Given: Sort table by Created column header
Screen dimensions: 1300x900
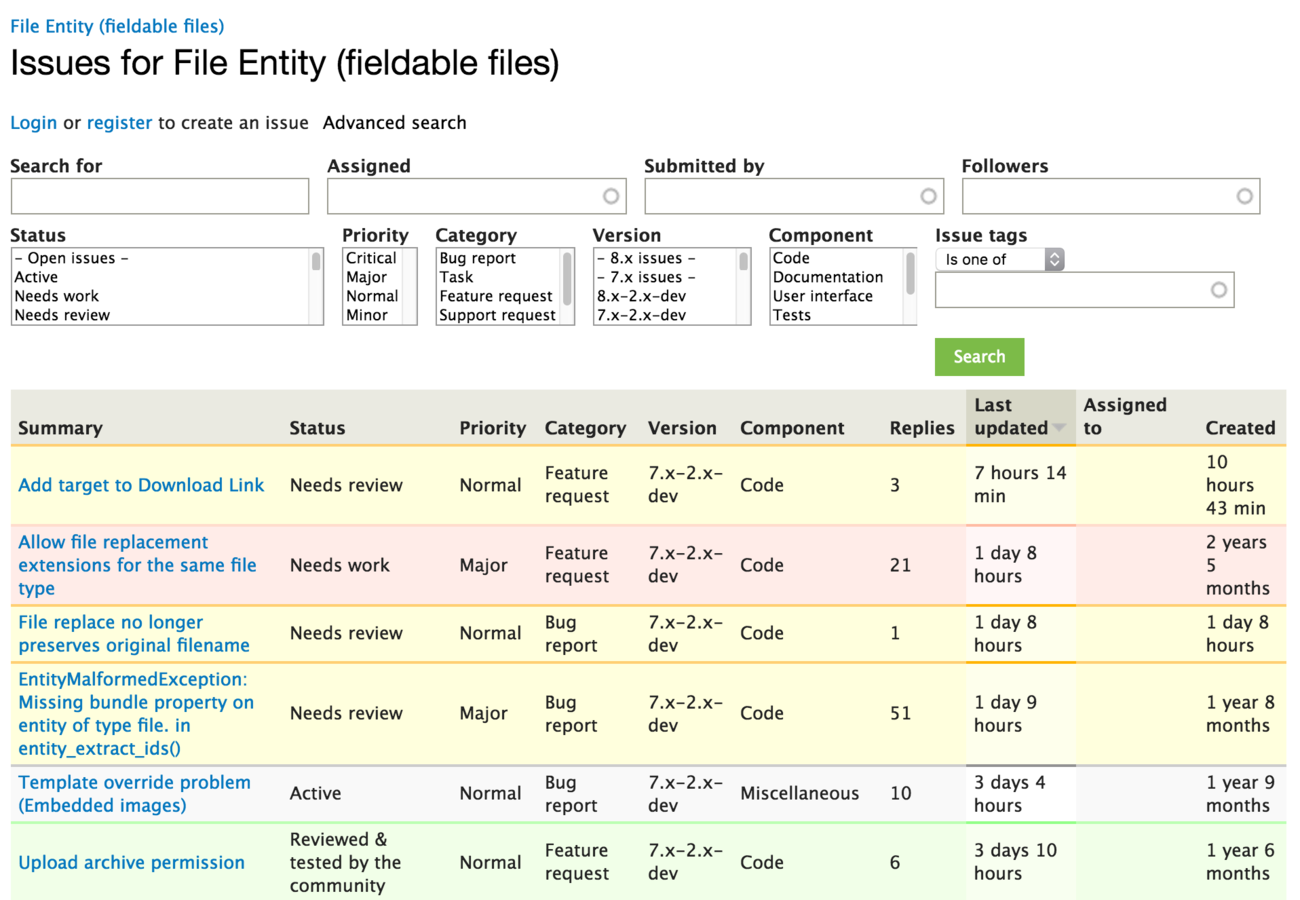Looking at the screenshot, I should [1240, 428].
